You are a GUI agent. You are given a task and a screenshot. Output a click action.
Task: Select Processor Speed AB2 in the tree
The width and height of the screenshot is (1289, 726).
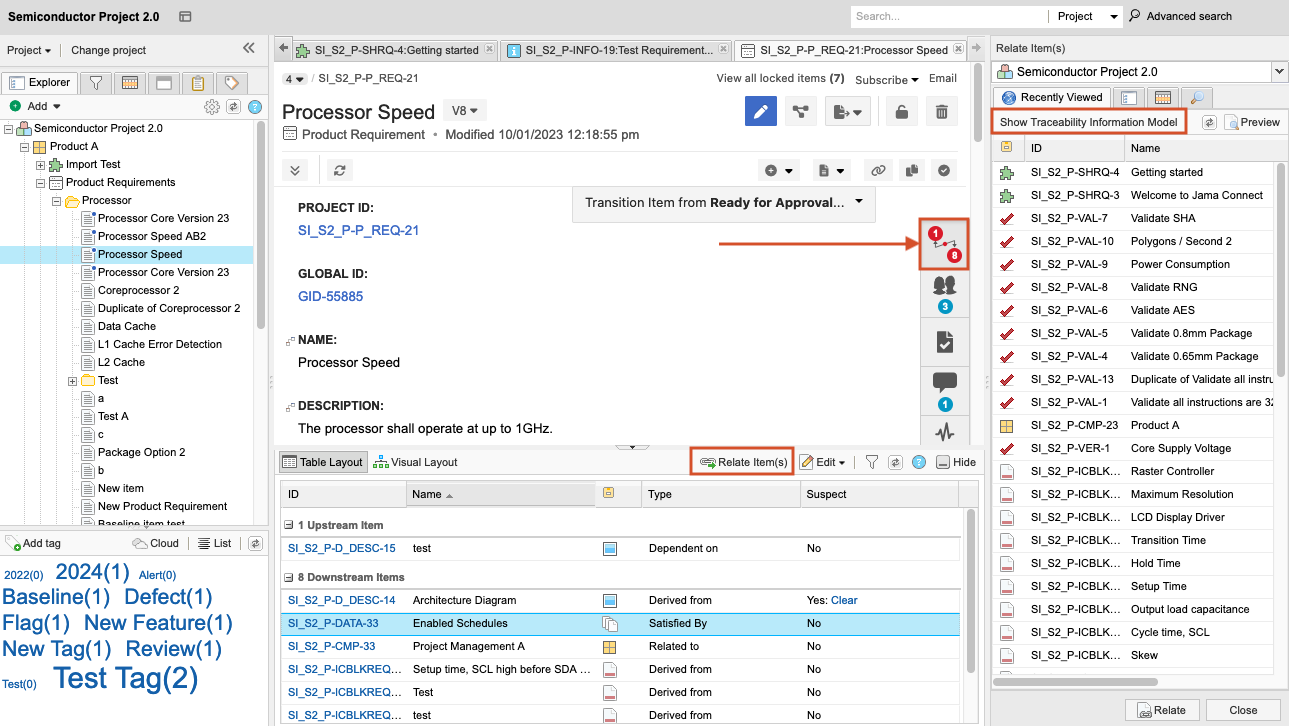151,236
